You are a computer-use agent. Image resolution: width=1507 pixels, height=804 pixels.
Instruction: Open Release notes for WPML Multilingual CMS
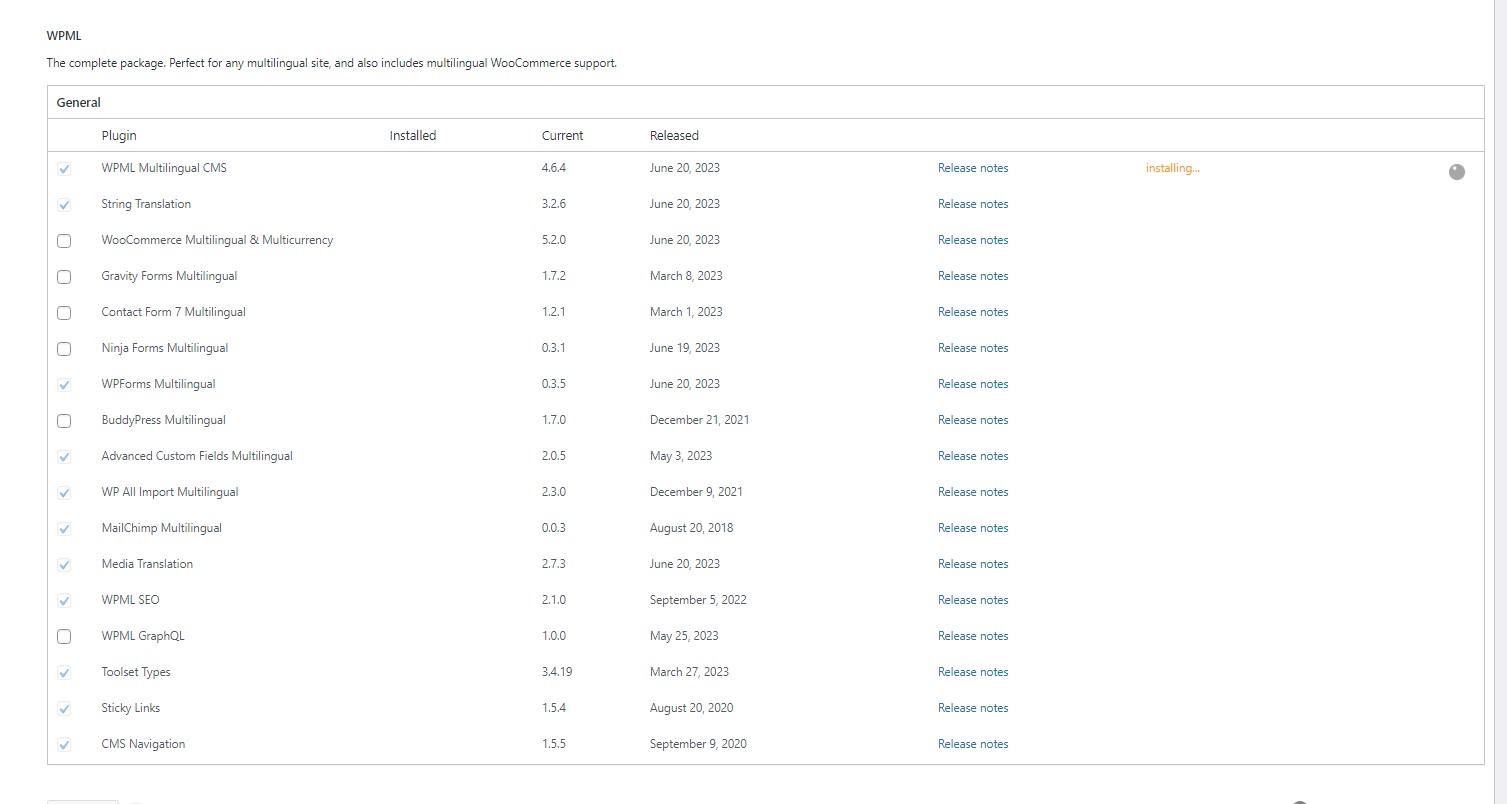click(973, 168)
